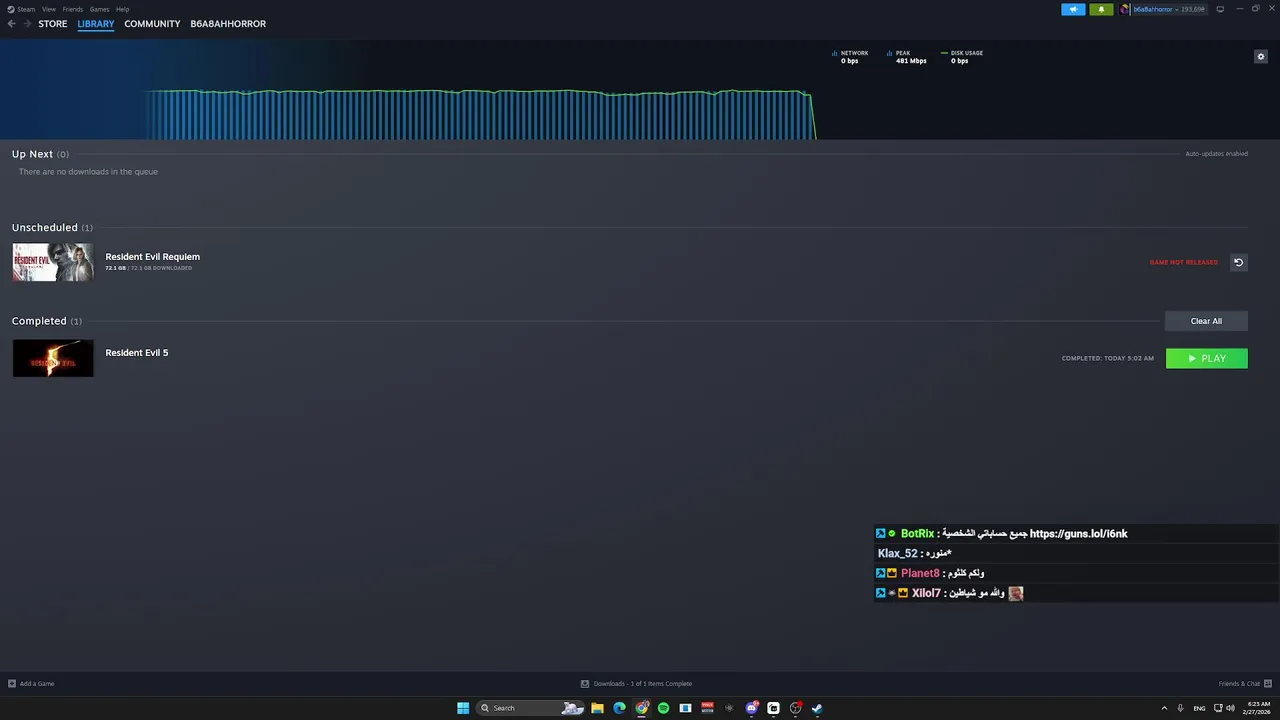Click the Up Next section heading
Screen dimensions: 1280x720
coord(40,154)
